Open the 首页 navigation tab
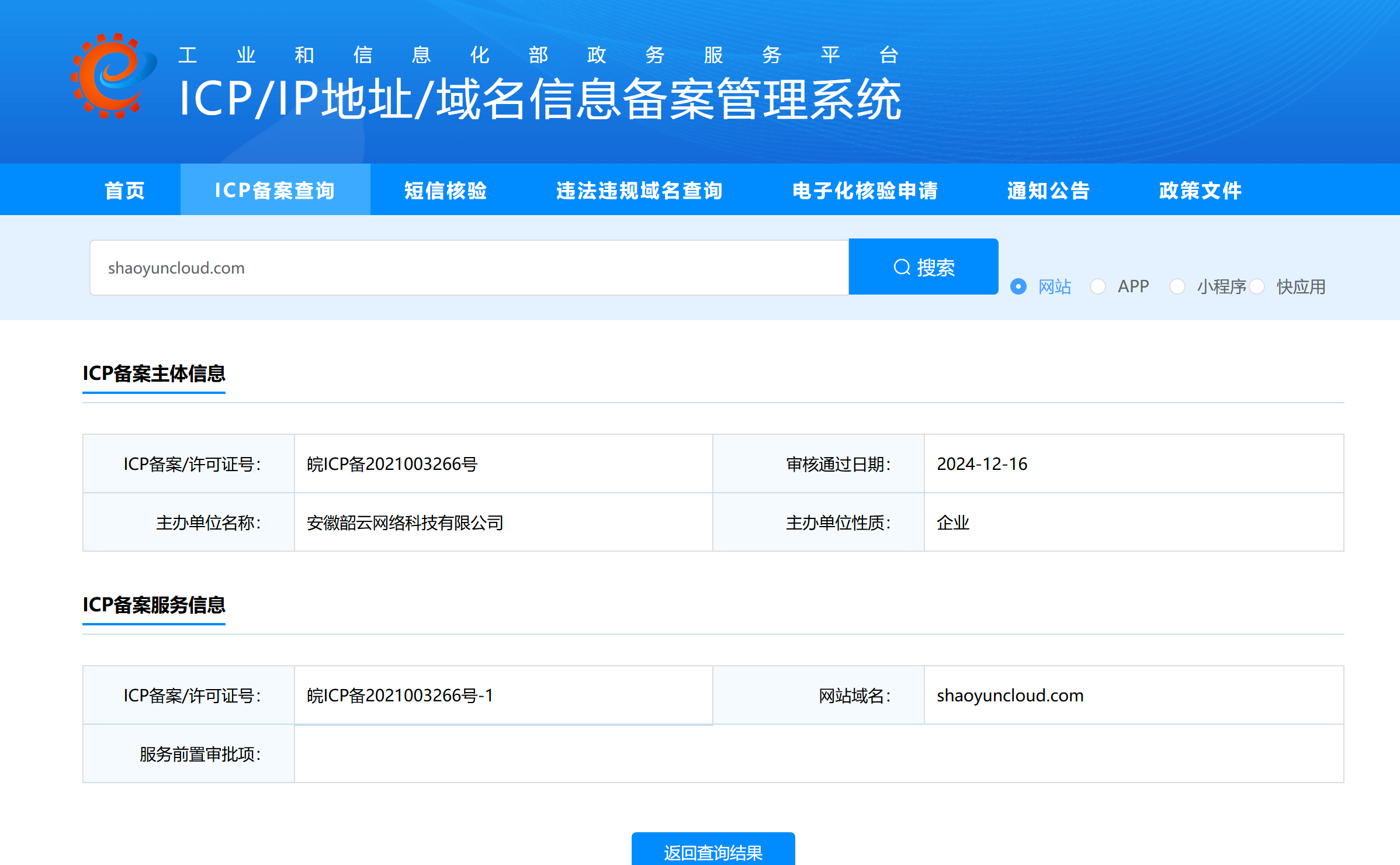The image size is (1400, 865). pos(124,190)
